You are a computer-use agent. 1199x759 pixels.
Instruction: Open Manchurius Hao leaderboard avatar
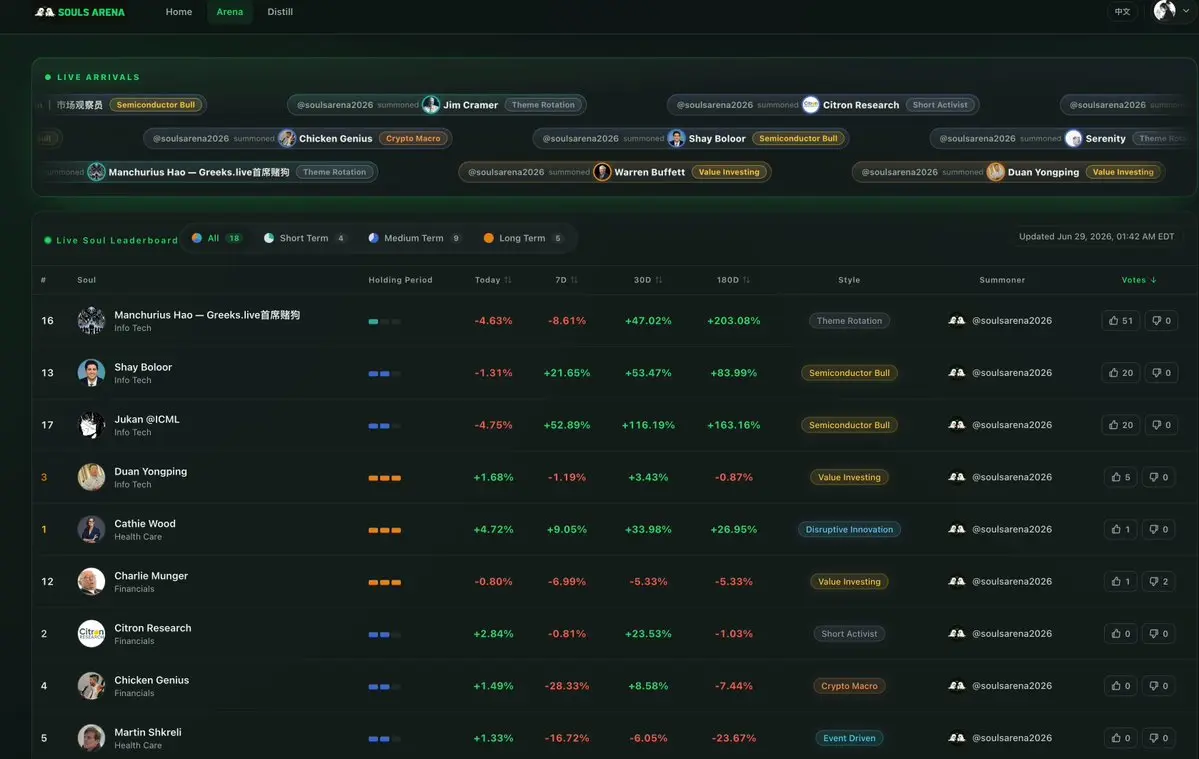(91, 320)
